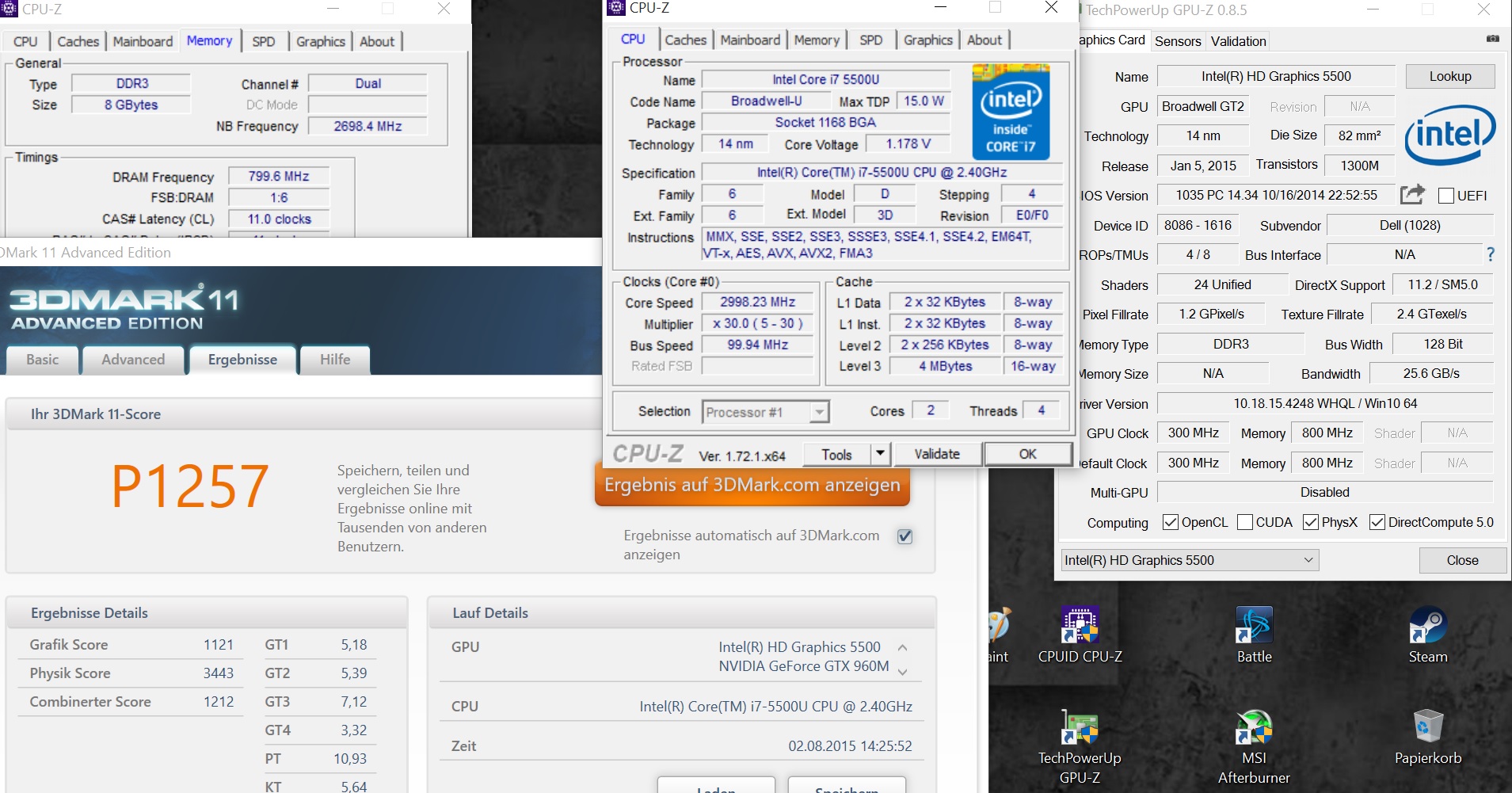1512x793 pixels.
Task: Switch to Caches tab in front CPU-Z
Action: [685, 40]
